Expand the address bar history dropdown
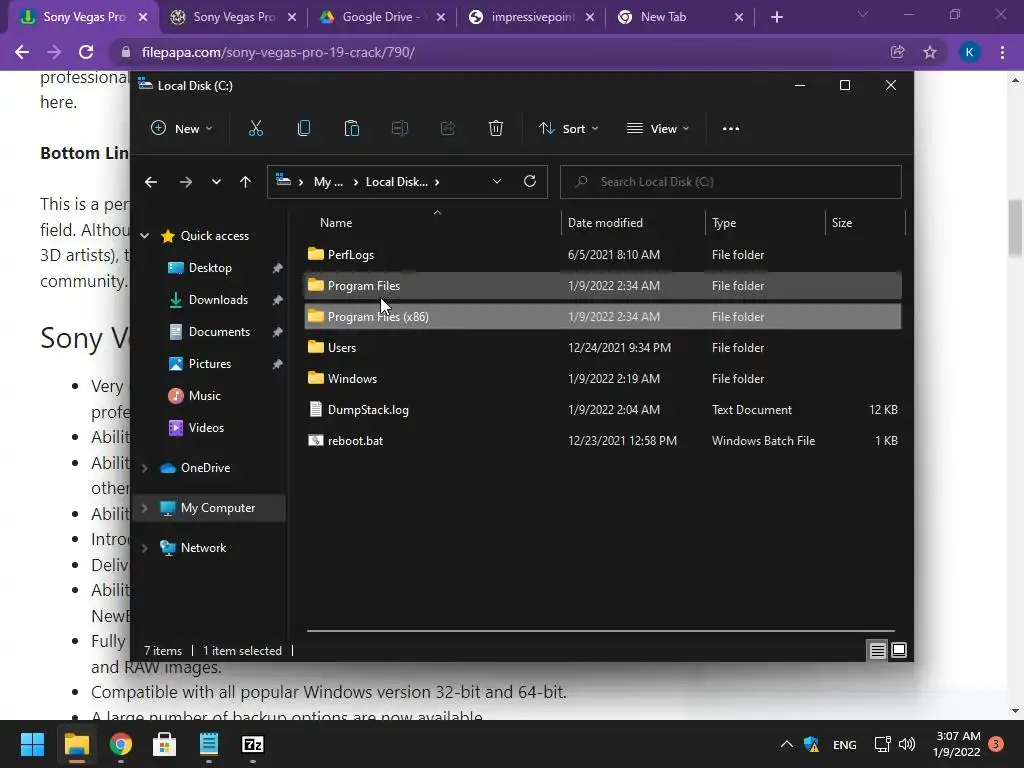The width and height of the screenshot is (1024, 768). pyautogui.click(x=497, y=182)
